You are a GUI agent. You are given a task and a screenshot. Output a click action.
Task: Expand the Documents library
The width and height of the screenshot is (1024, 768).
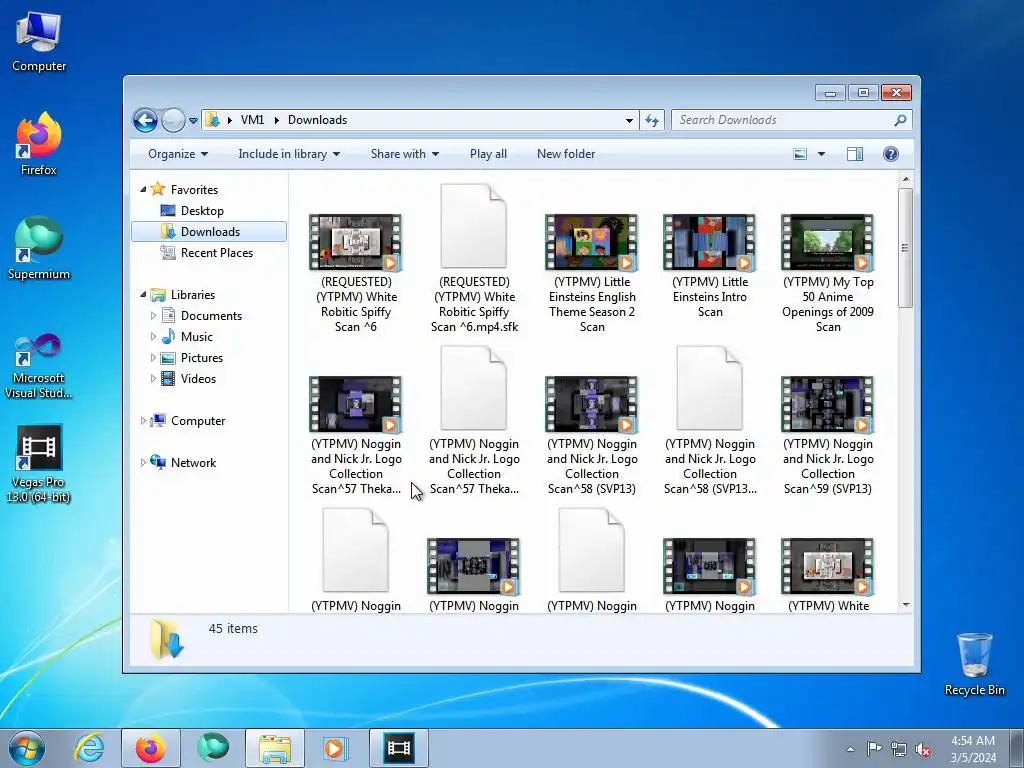(x=153, y=316)
